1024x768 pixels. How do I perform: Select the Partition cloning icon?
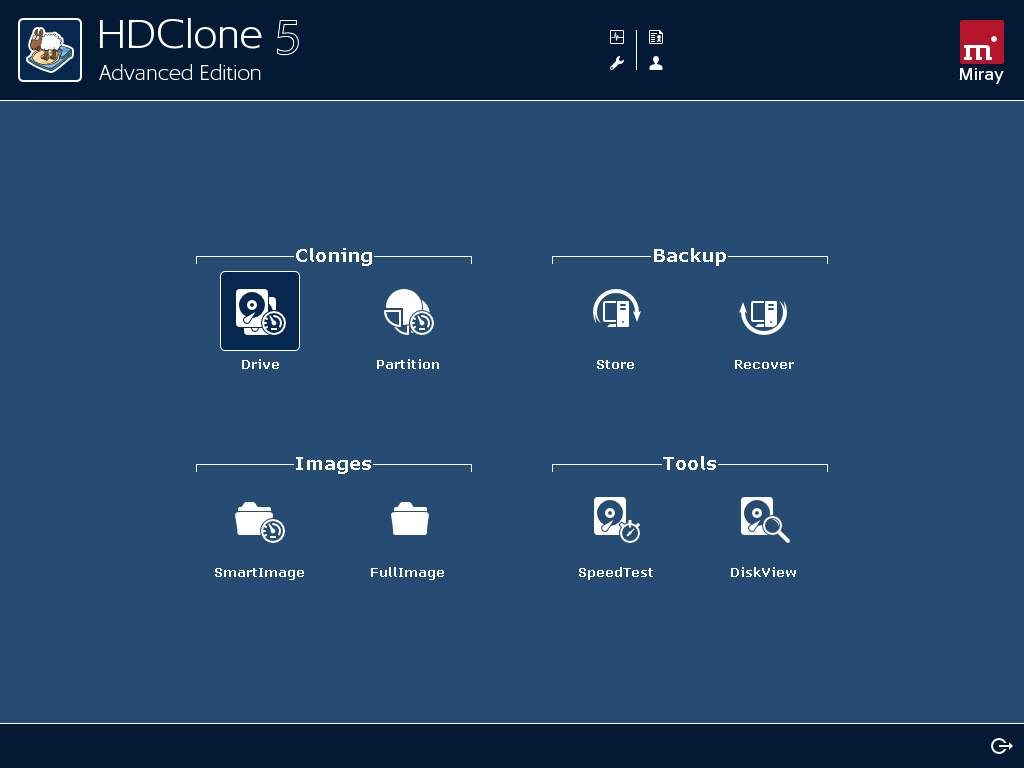coord(408,312)
